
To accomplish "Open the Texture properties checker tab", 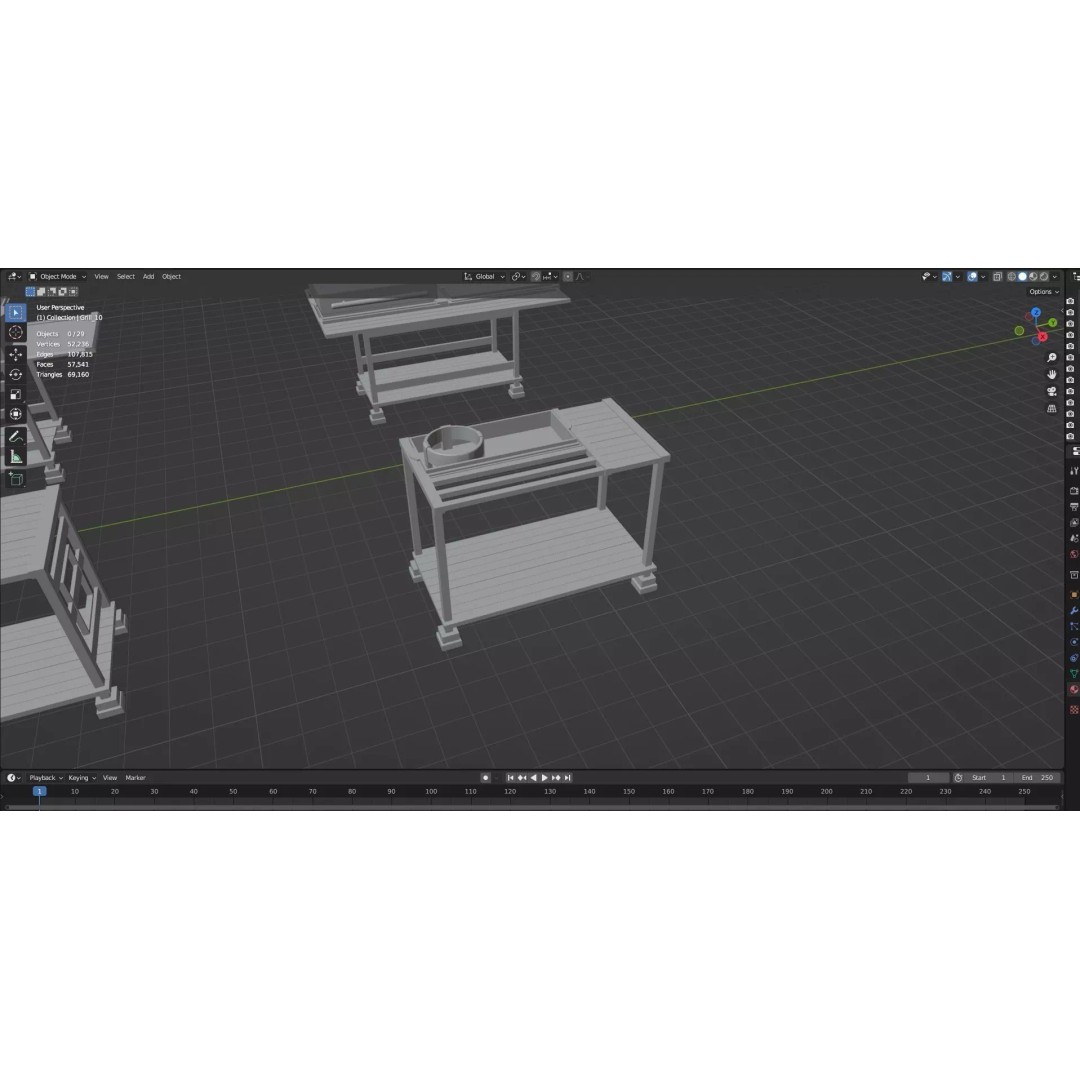I will click(1074, 709).
